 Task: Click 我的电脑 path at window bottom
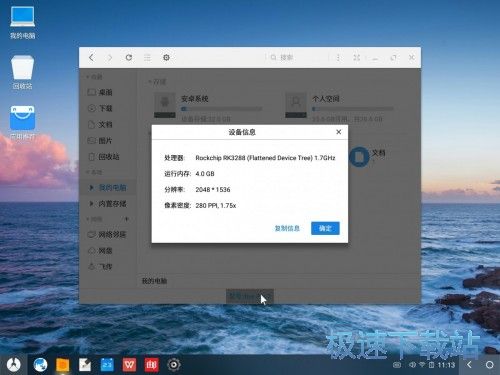click(x=155, y=281)
